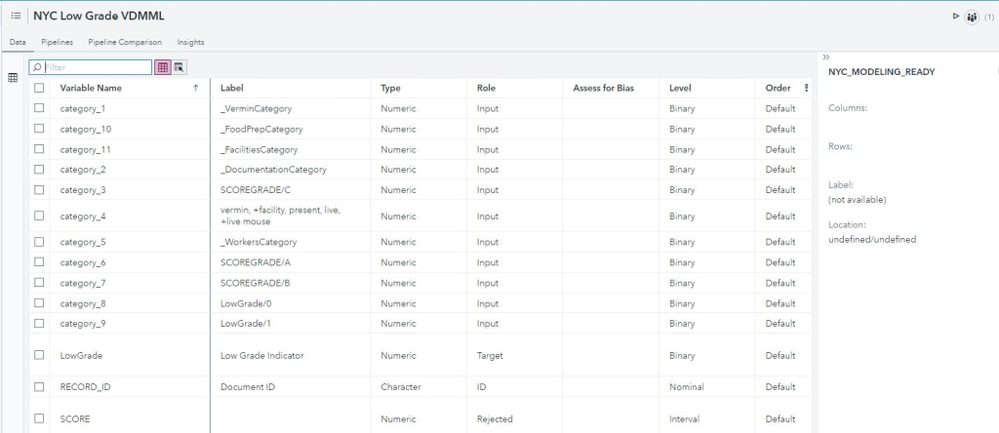
Task: Click the undefined/undefined location text
Action: 872,239
